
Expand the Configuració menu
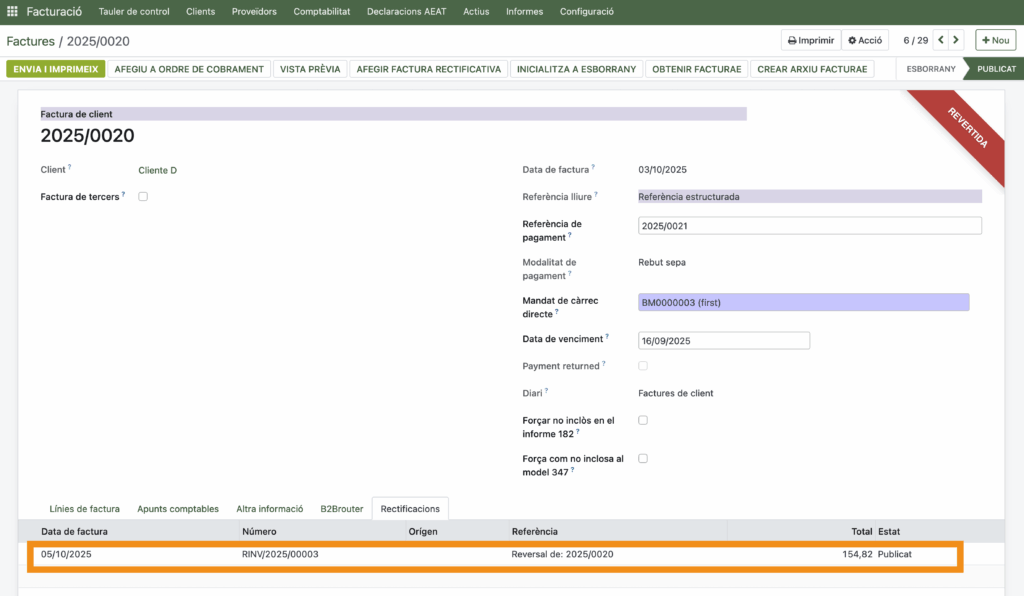point(586,12)
